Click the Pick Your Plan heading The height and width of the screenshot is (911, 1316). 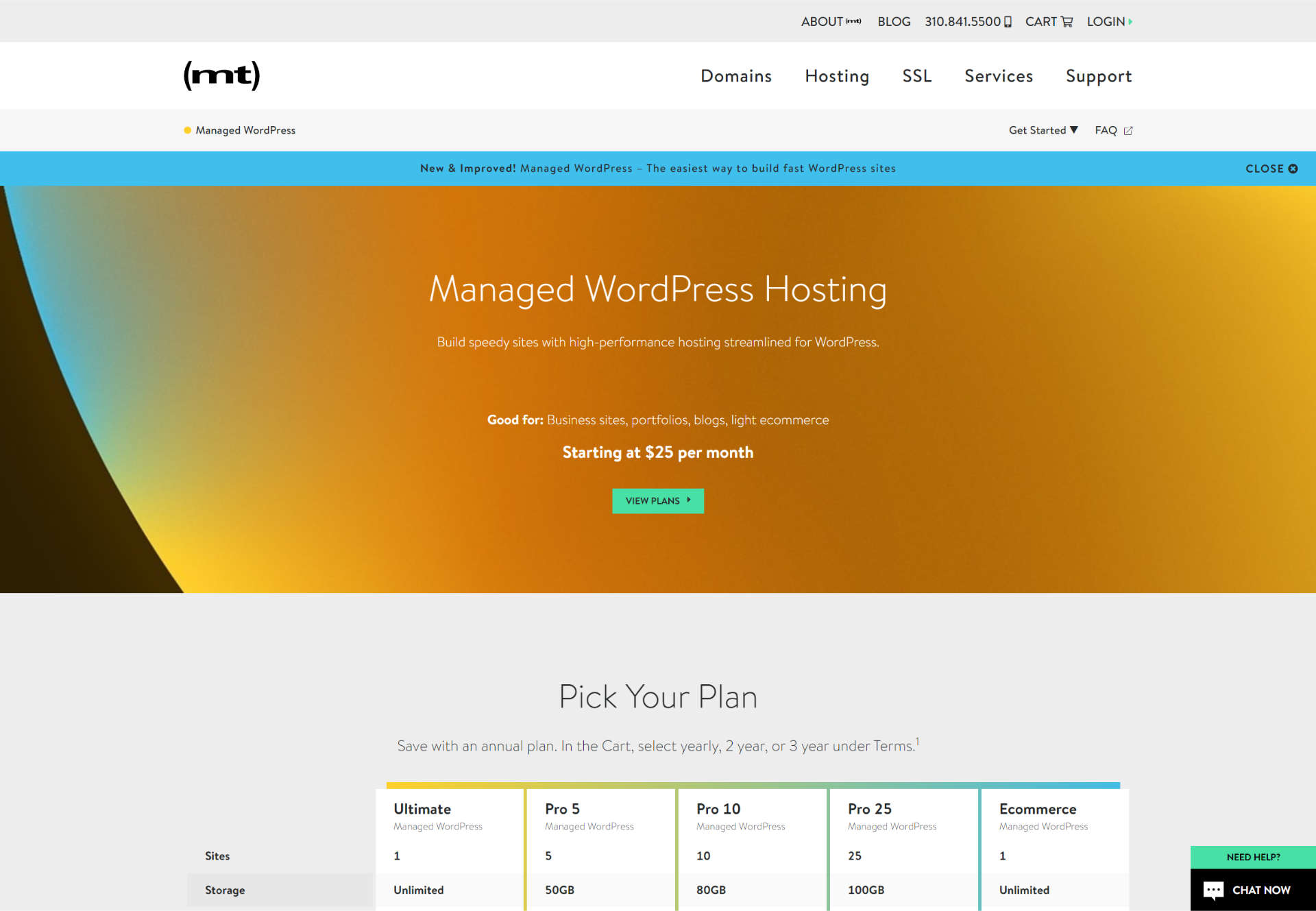[658, 696]
